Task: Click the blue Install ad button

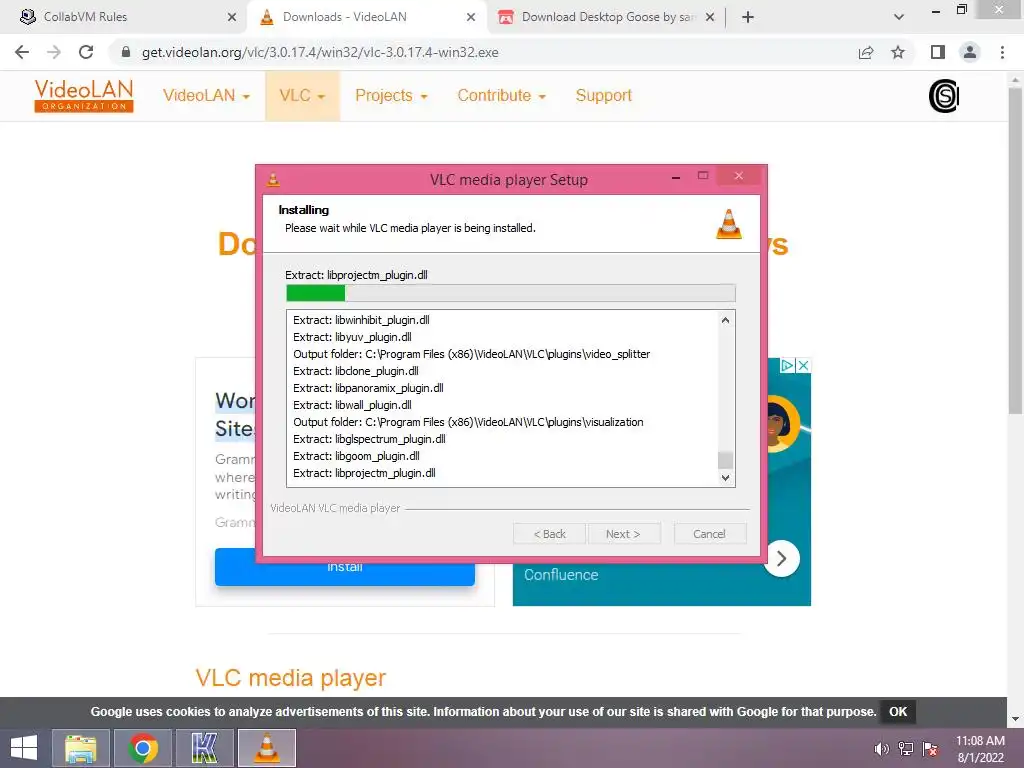Action: [x=345, y=571]
